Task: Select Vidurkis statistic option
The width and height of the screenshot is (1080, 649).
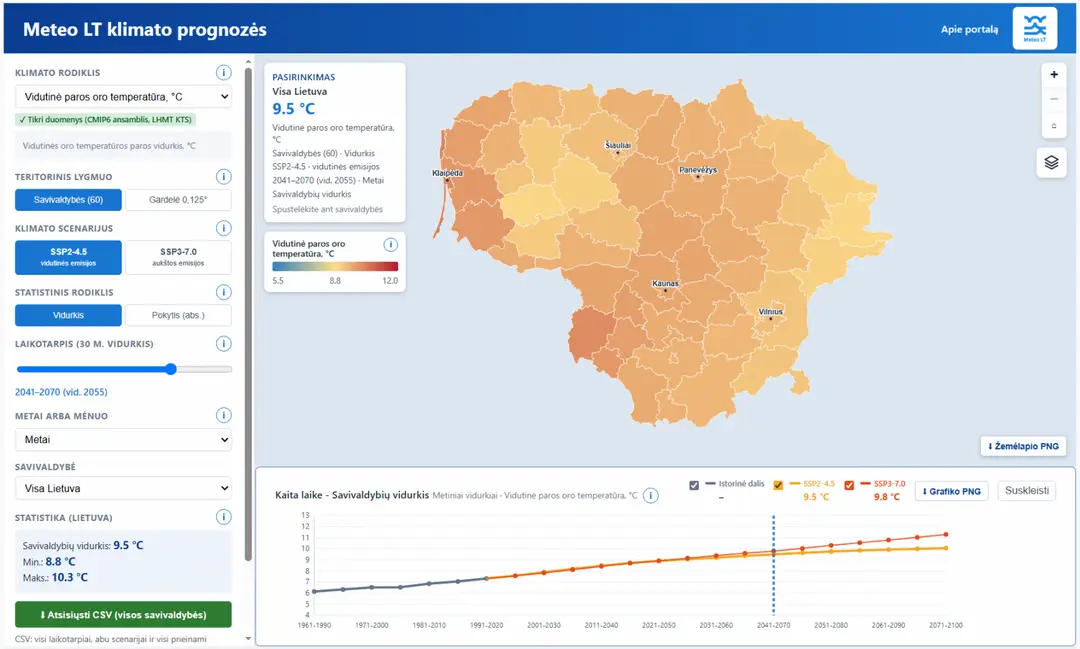Action: click(68, 316)
